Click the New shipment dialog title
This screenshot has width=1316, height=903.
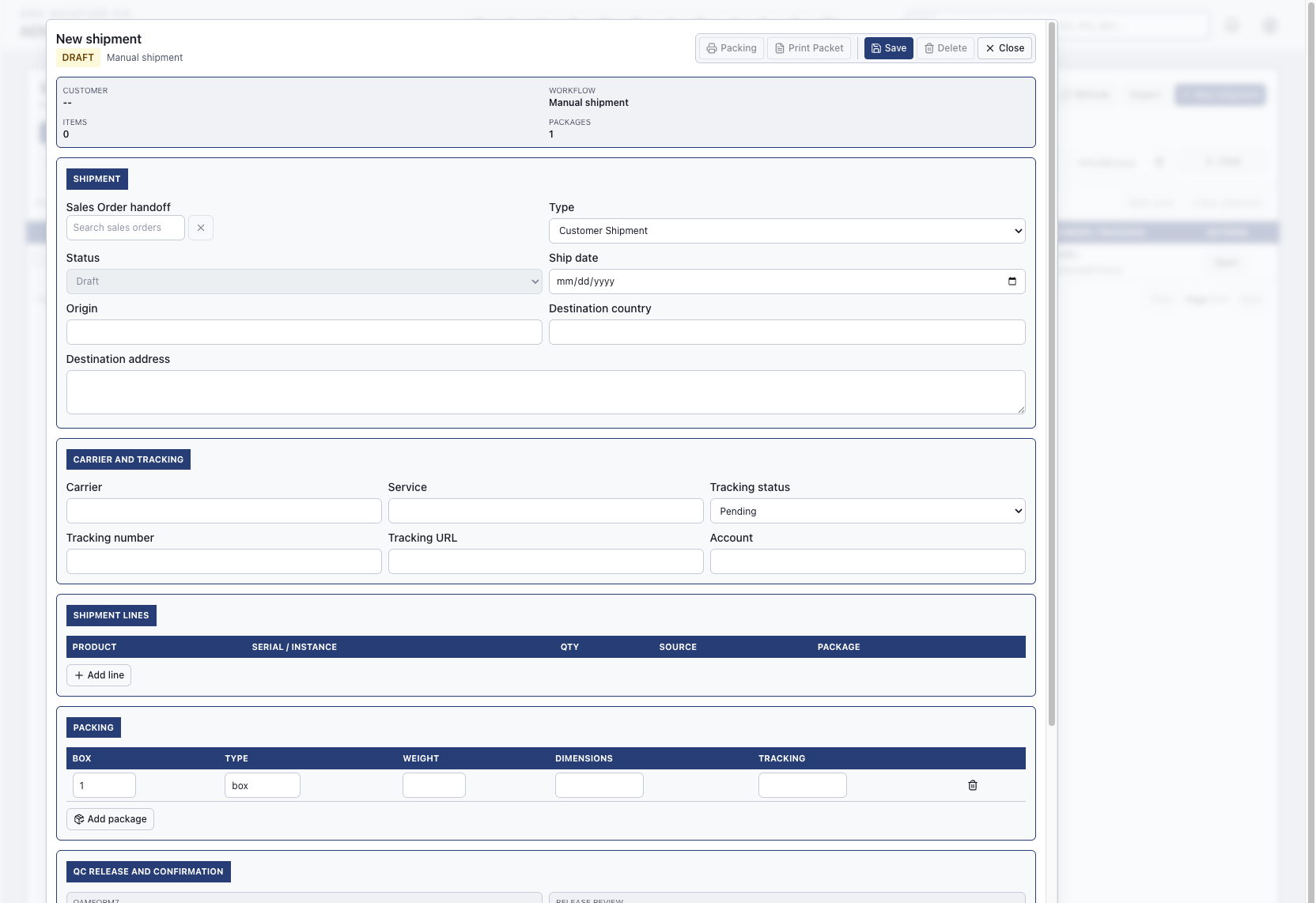point(99,39)
